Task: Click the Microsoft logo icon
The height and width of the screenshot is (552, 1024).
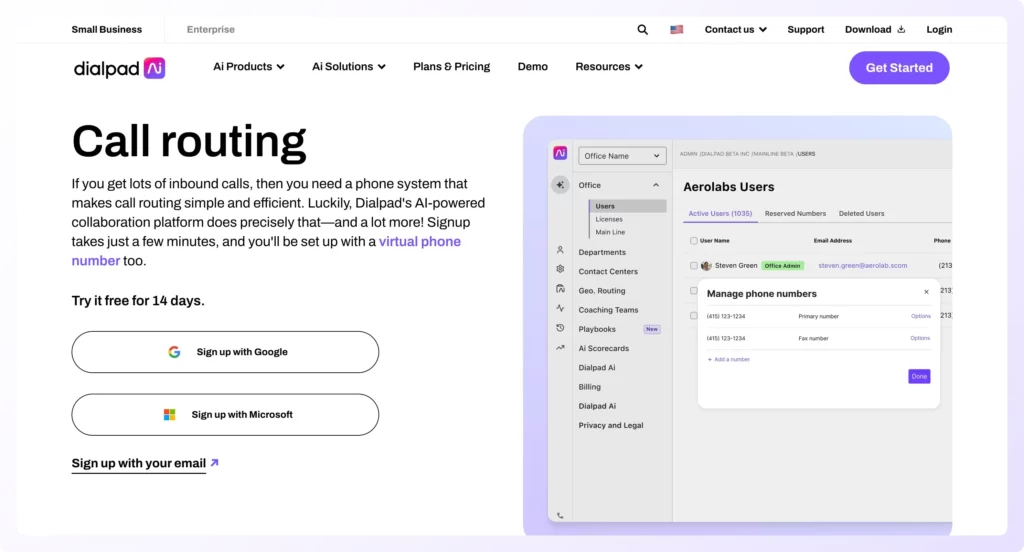Action: pyautogui.click(x=169, y=415)
